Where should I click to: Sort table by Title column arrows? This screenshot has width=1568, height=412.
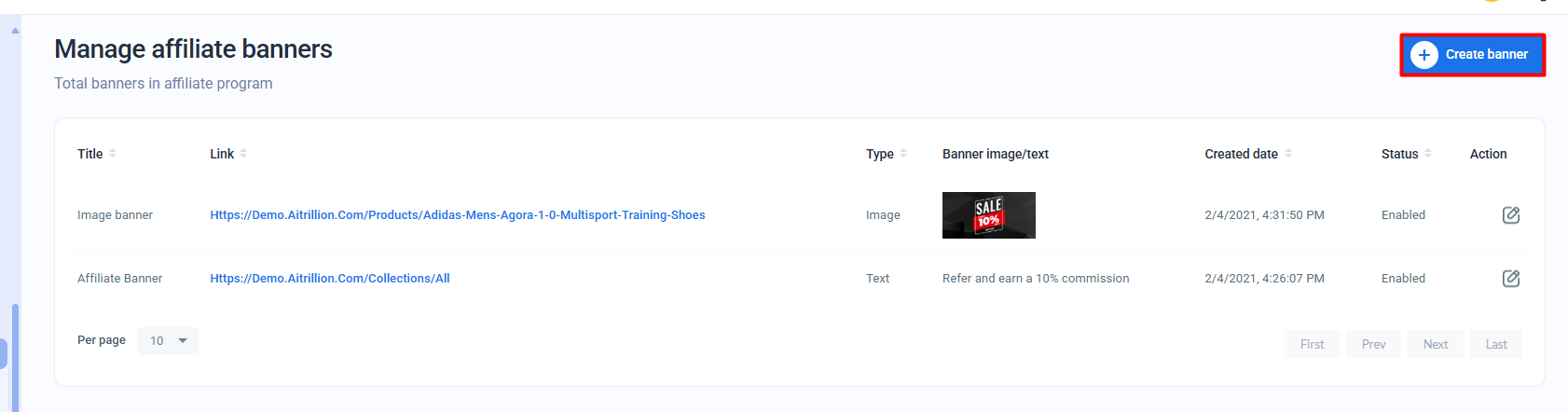(113, 154)
